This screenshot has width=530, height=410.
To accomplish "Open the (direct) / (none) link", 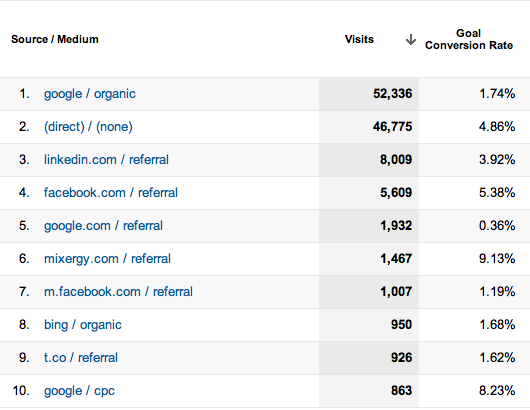I will pos(88,127).
